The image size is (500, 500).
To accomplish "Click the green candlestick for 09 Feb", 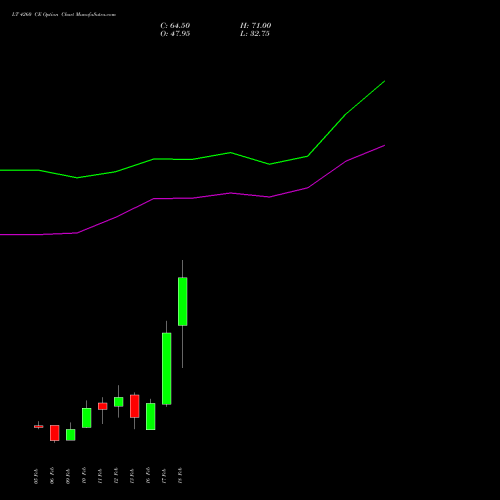I will tap(71, 435).
